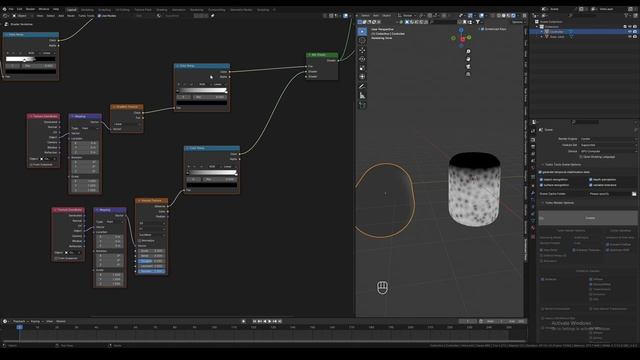Switch viewport to wireframe shading
The height and width of the screenshot is (360, 640).
[499, 16]
